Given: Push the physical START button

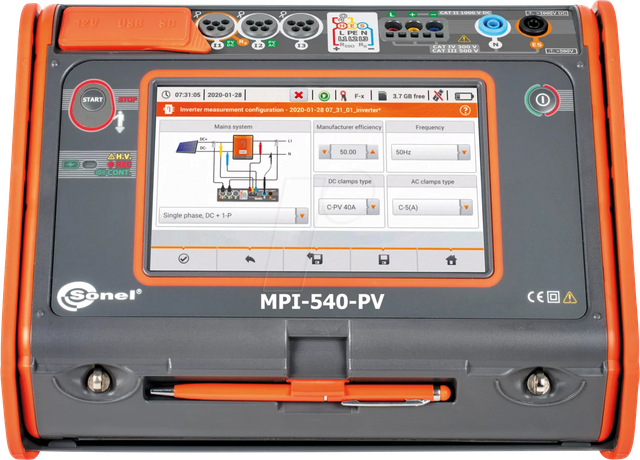Looking at the screenshot, I should pyautogui.click(x=93, y=100).
